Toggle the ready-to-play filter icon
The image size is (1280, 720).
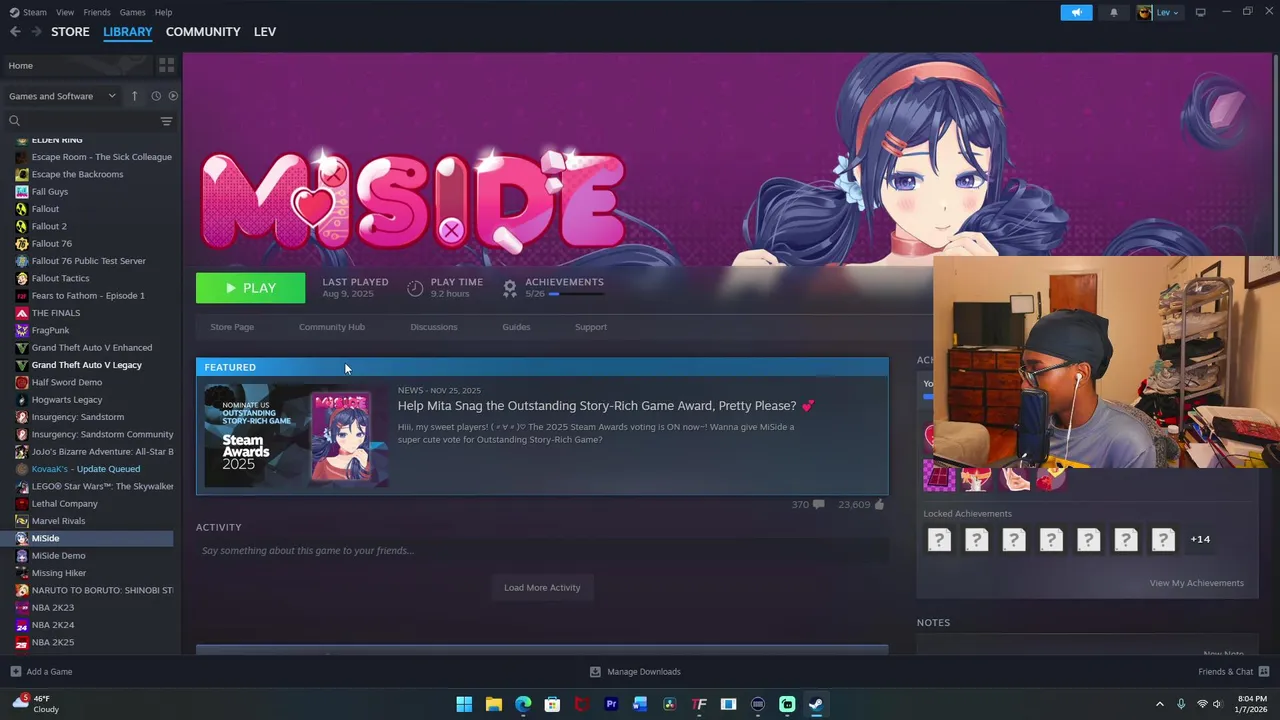click(173, 96)
